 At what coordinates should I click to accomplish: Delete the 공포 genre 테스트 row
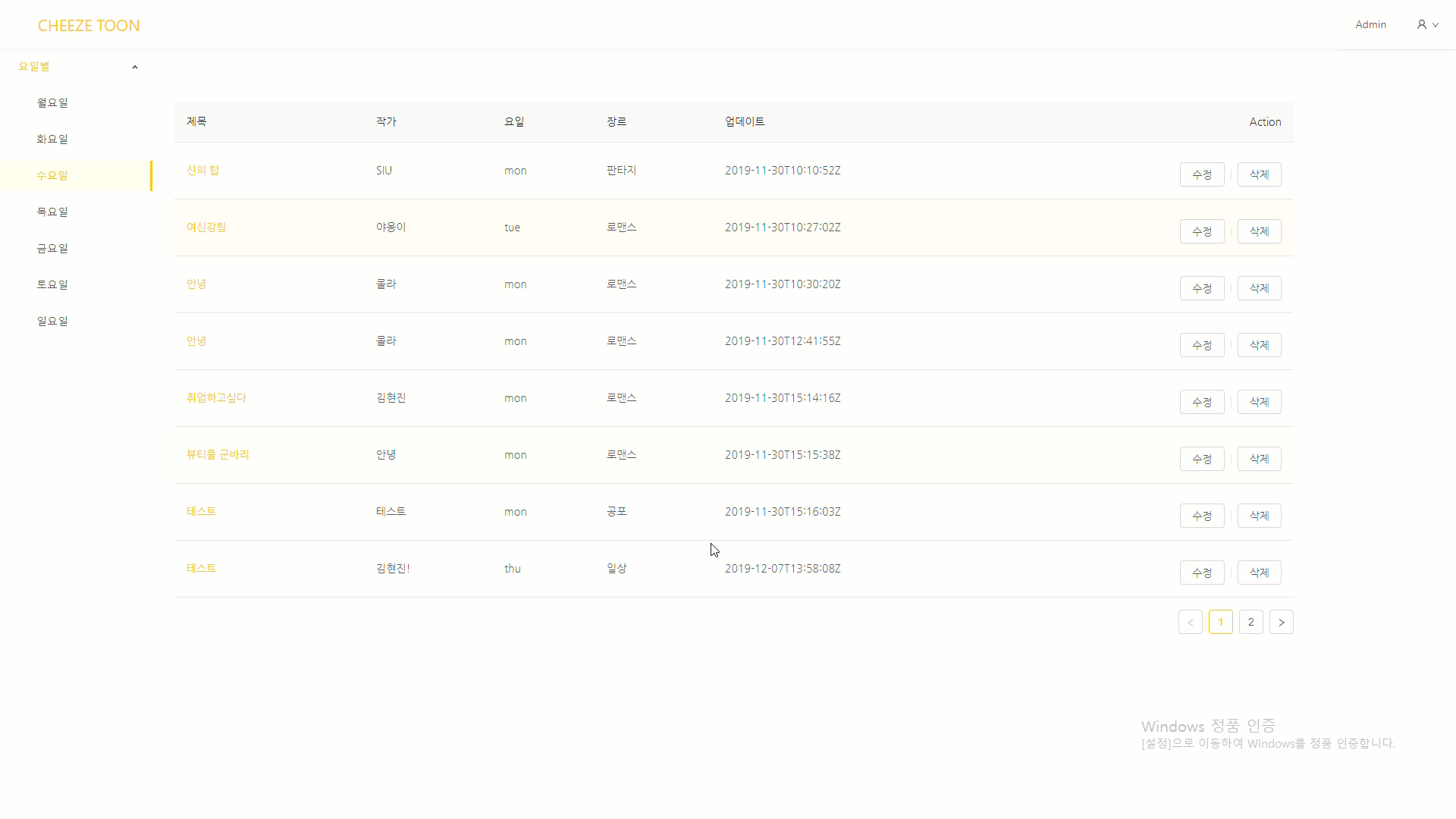1259,516
